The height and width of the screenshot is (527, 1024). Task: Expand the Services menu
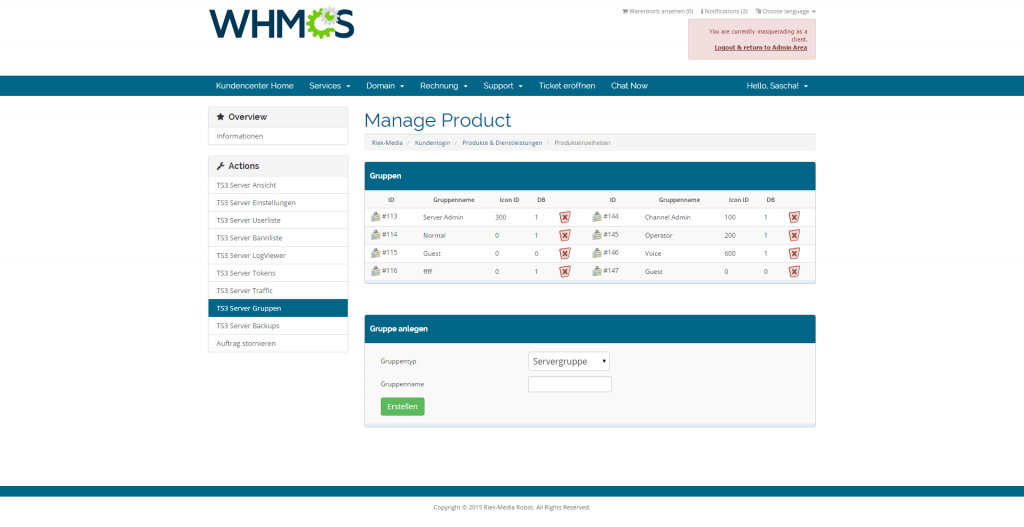[329, 86]
